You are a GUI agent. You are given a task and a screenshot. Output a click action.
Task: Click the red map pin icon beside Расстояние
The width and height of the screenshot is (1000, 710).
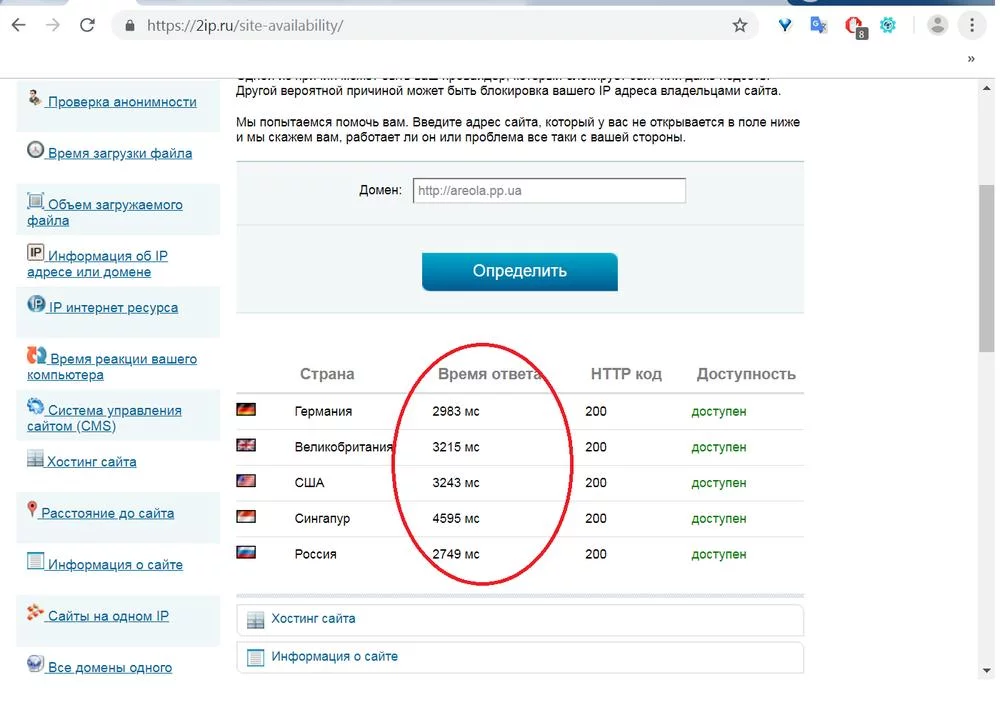pyautogui.click(x=32, y=509)
